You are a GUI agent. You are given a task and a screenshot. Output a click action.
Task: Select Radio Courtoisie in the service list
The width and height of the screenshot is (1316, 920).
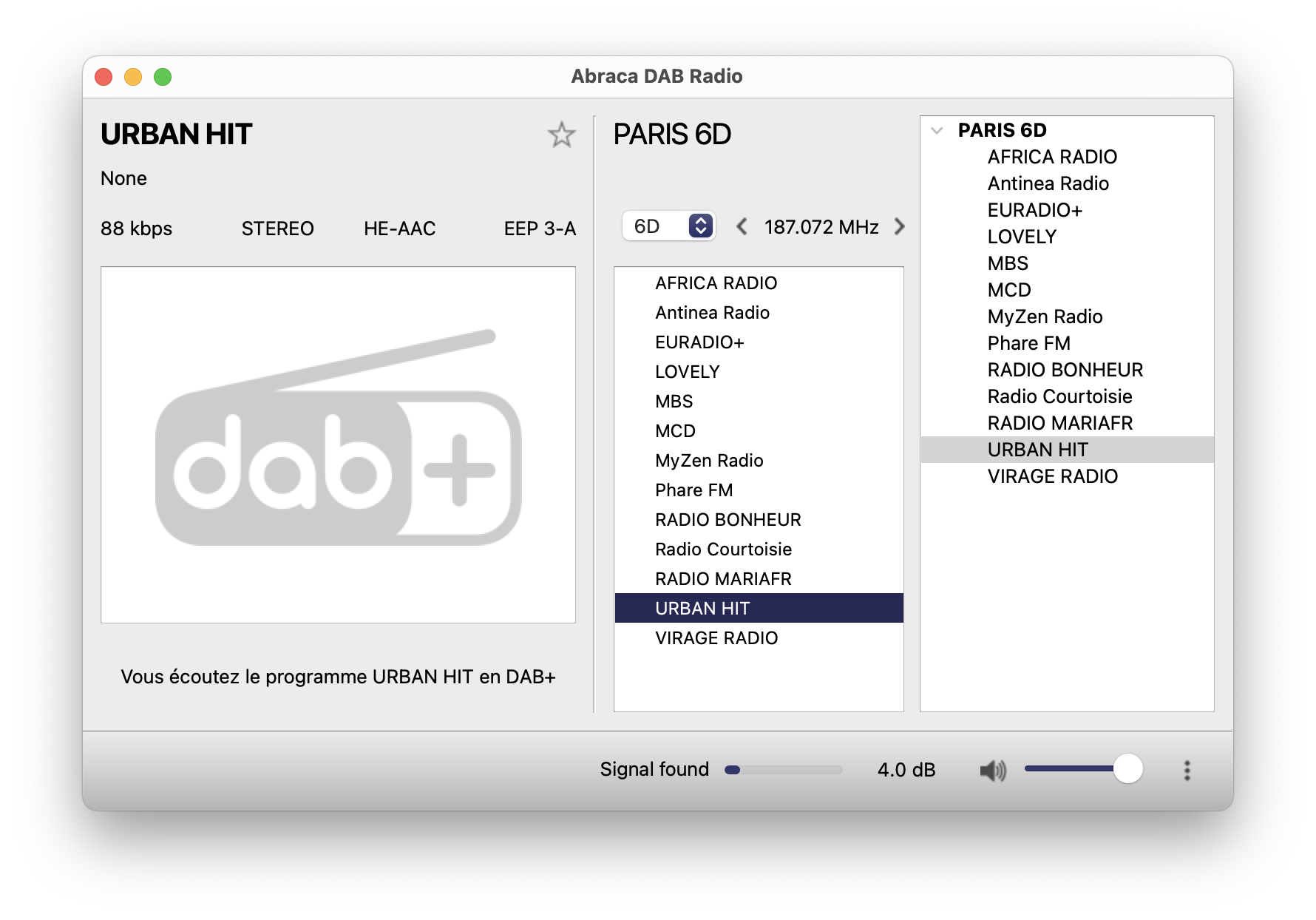click(x=759, y=549)
